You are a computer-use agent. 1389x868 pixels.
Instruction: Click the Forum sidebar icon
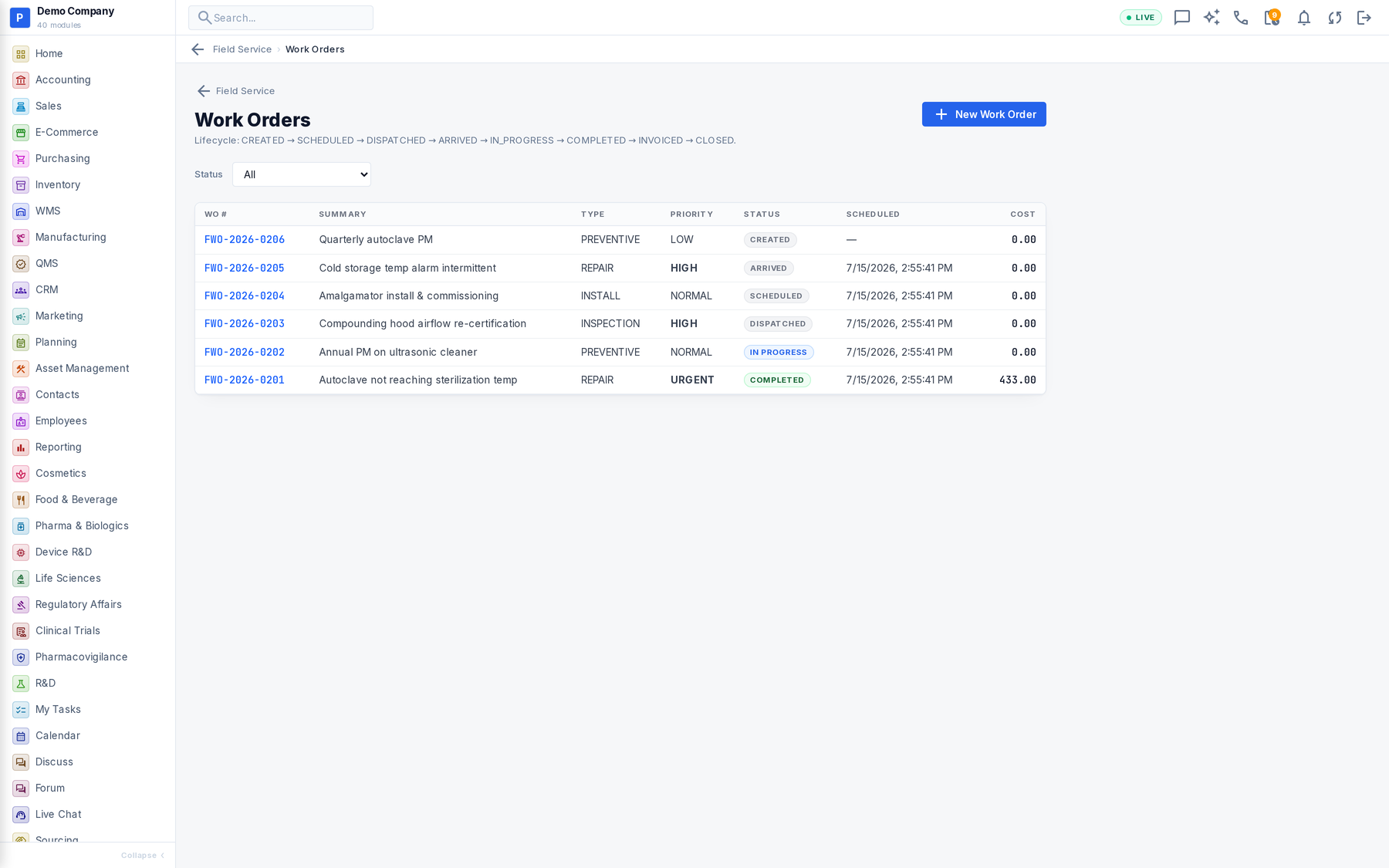pyautogui.click(x=21, y=789)
